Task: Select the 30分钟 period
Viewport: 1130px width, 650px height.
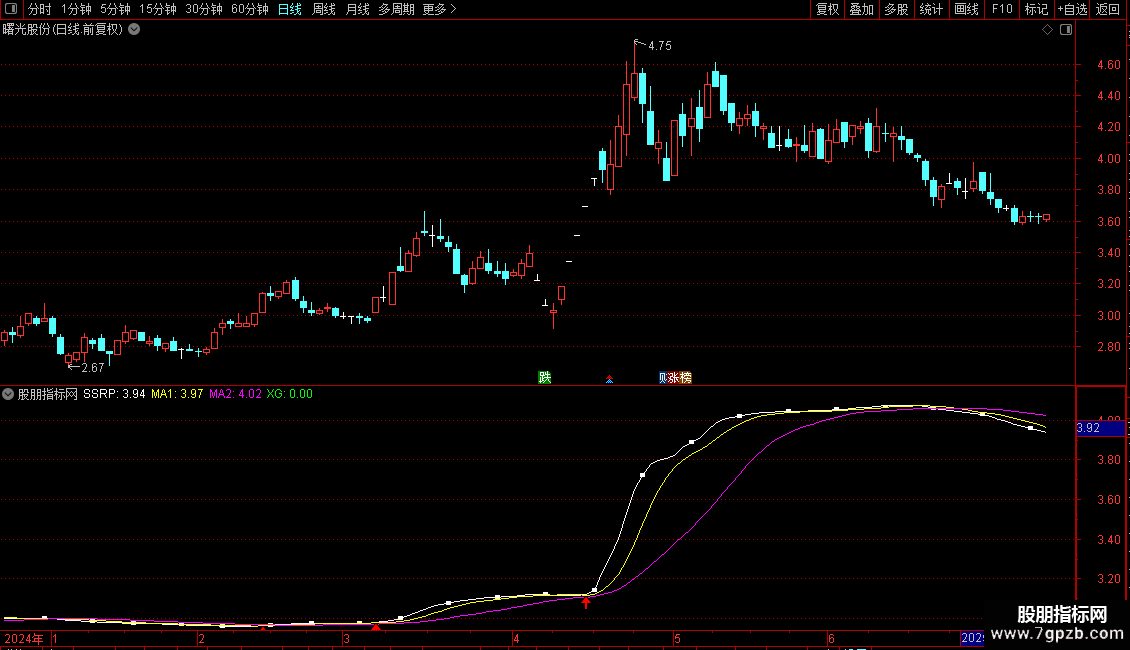Action: [x=203, y=9]
